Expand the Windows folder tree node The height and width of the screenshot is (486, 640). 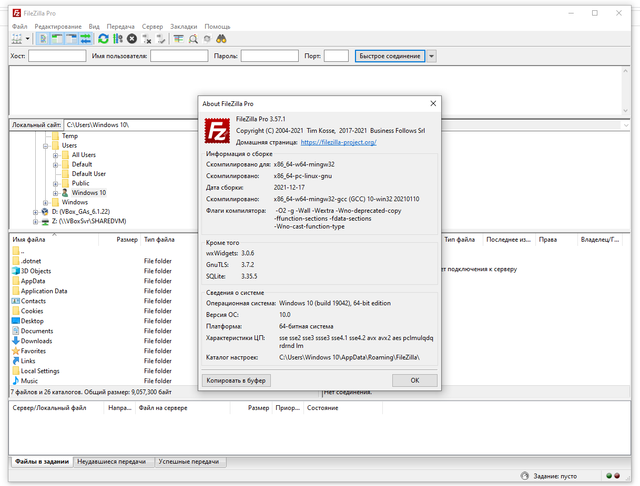(x=46, y=202)
